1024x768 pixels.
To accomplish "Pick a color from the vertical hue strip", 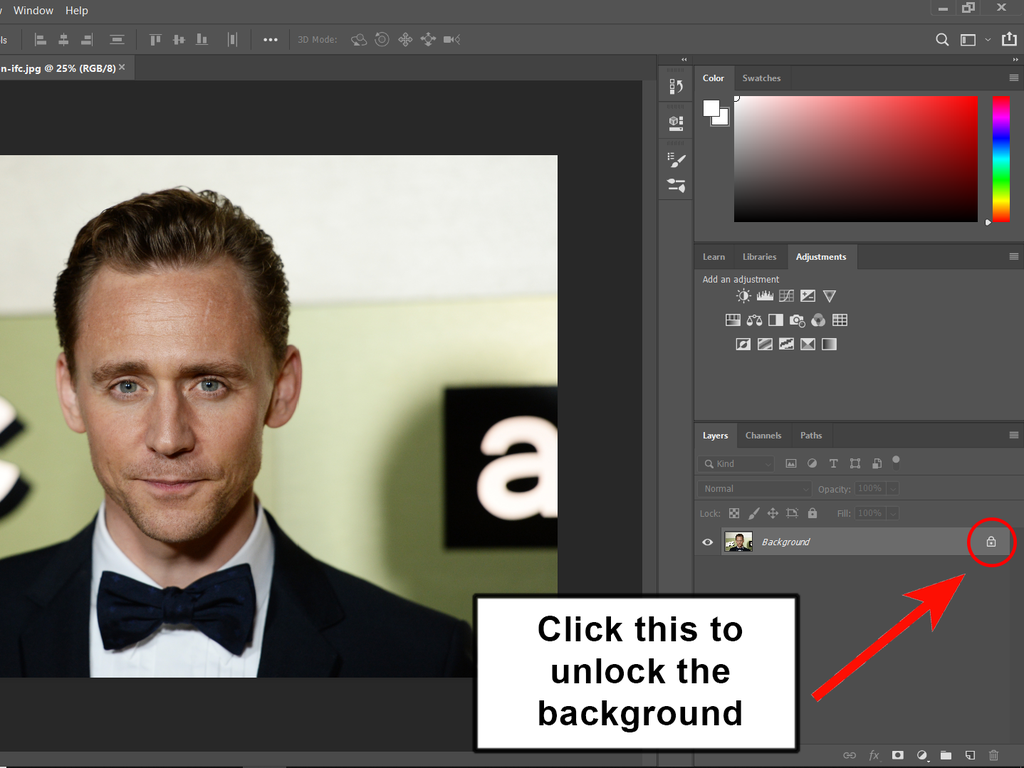I will point(1000,160).
